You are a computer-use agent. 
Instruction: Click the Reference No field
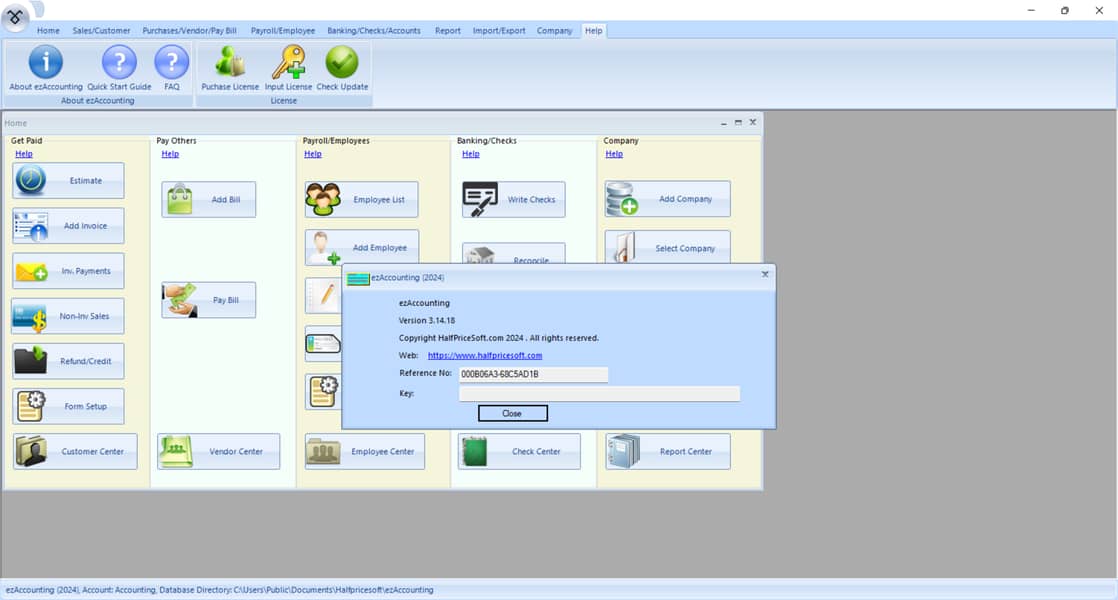533,374
